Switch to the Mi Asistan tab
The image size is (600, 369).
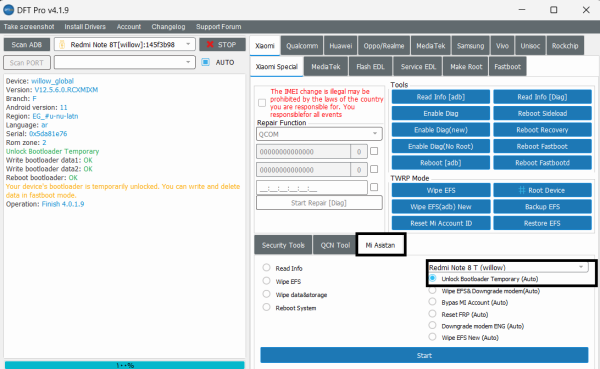click(x=380, y=245)
